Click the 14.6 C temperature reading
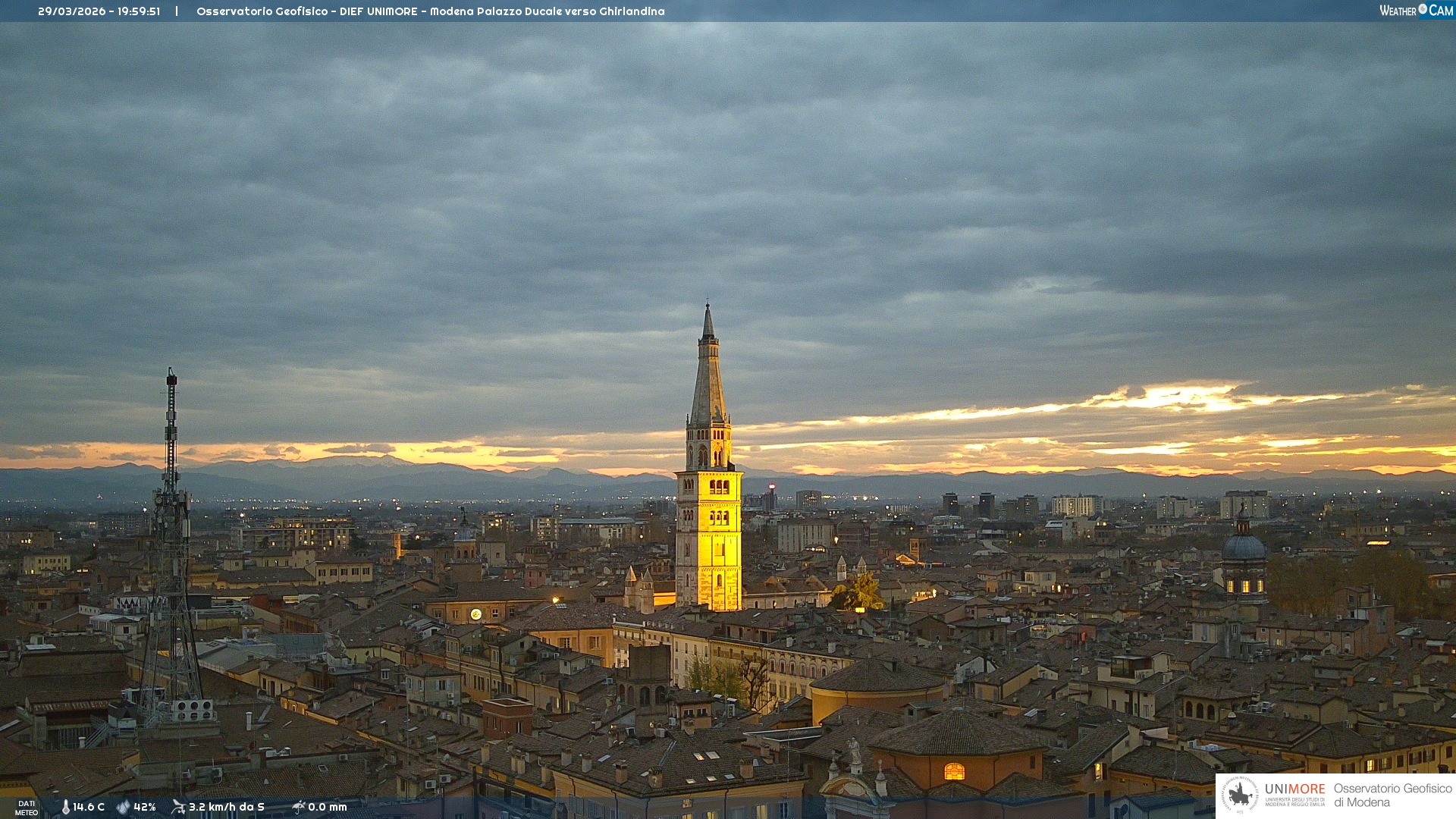This screenshot has height=819, width=1456. click(x=89, y=807)
